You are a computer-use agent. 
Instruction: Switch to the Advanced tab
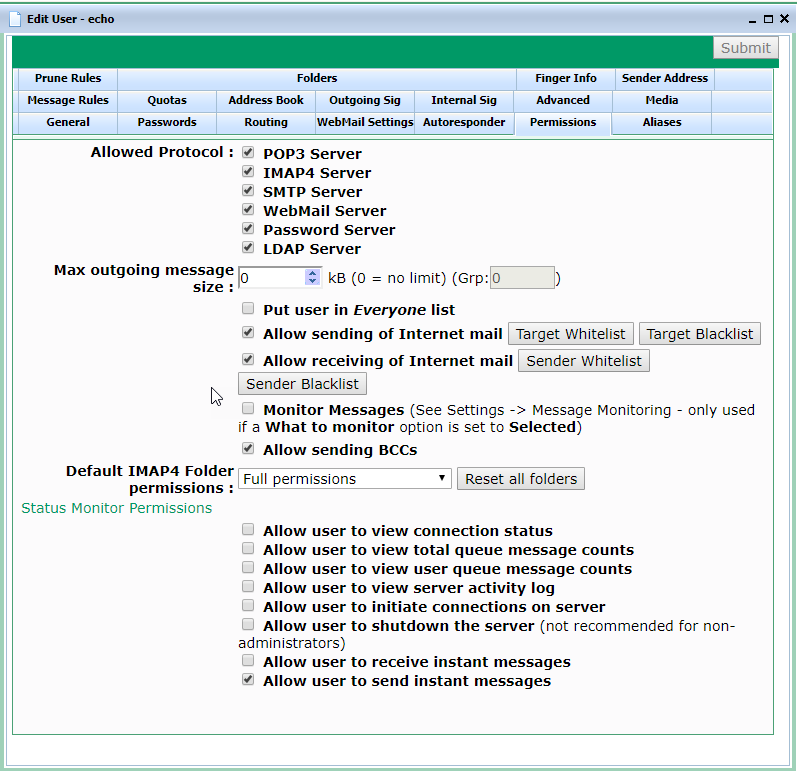[563, 100]
